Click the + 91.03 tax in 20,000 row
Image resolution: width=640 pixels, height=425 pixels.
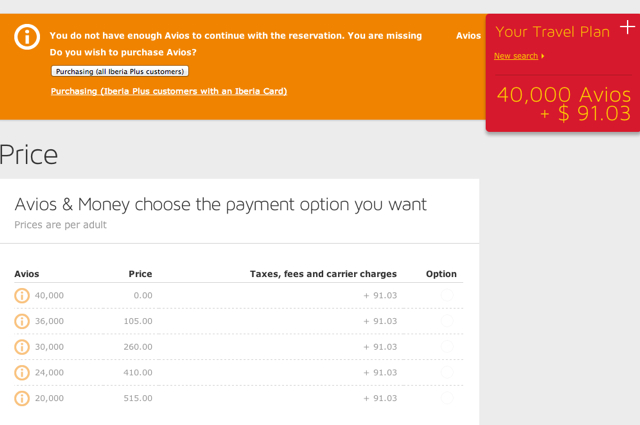point(380,398)
